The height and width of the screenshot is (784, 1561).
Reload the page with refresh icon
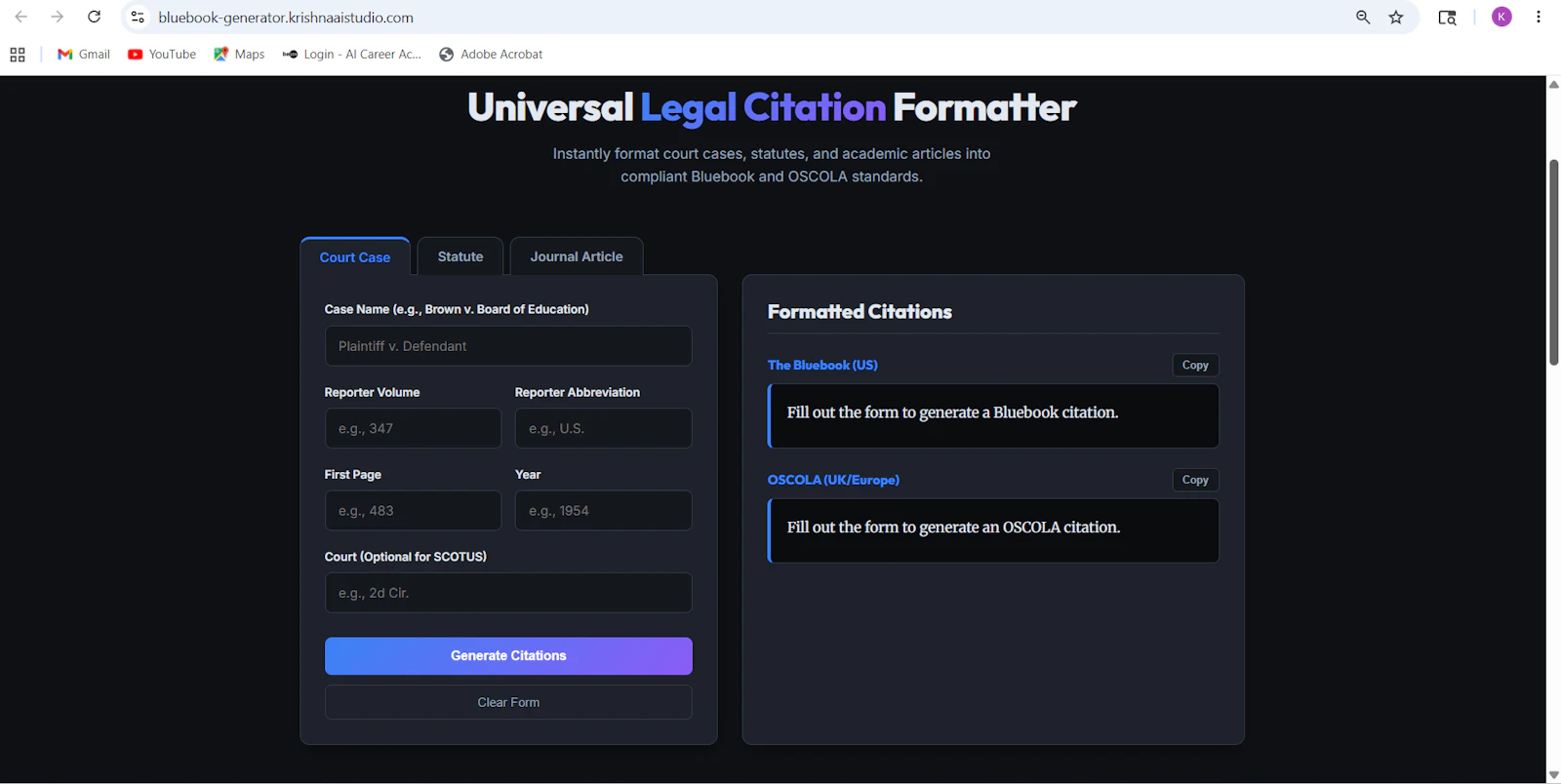click(x=94, y=17)
